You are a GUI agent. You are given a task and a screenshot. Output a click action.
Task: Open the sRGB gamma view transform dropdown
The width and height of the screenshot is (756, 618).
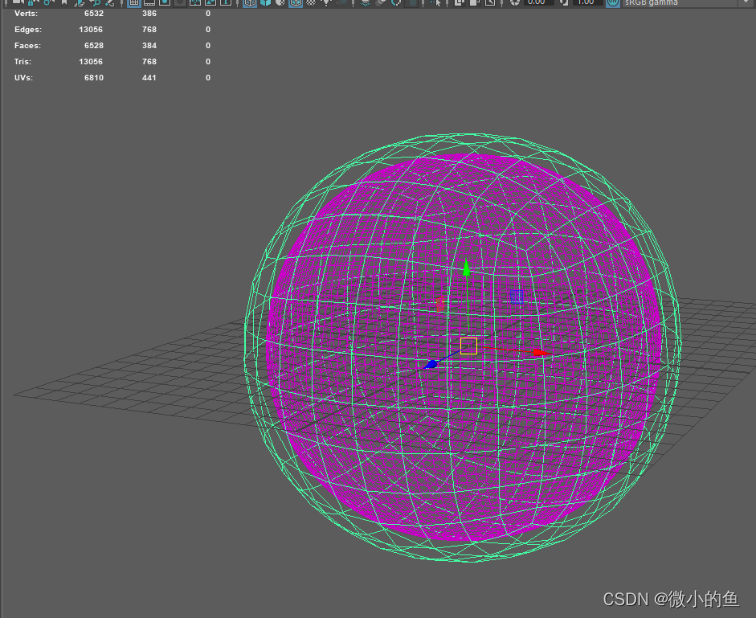pyautogui.click(x=685, y=2)
